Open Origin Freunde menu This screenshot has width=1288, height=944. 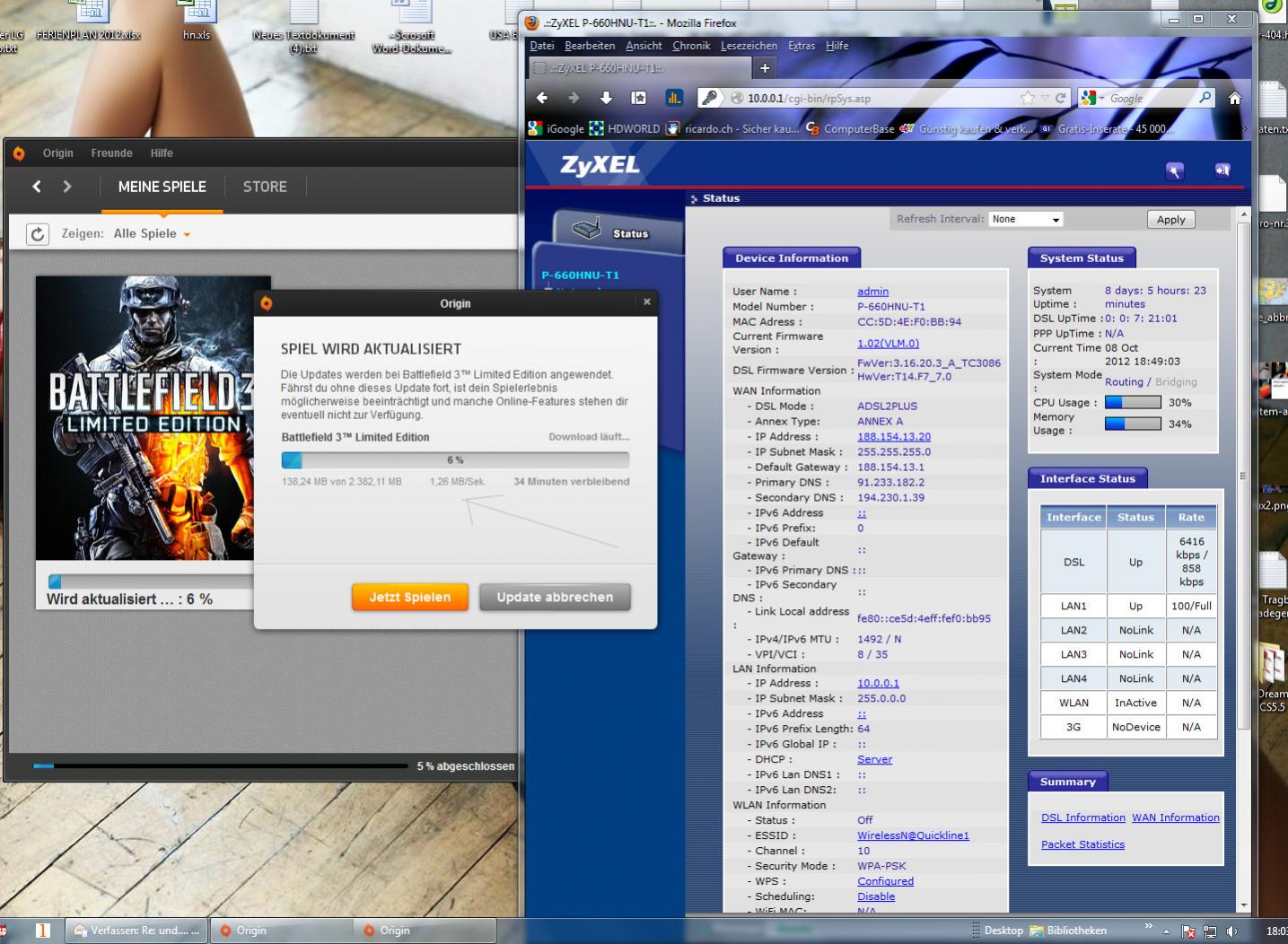tap(111, 153)
